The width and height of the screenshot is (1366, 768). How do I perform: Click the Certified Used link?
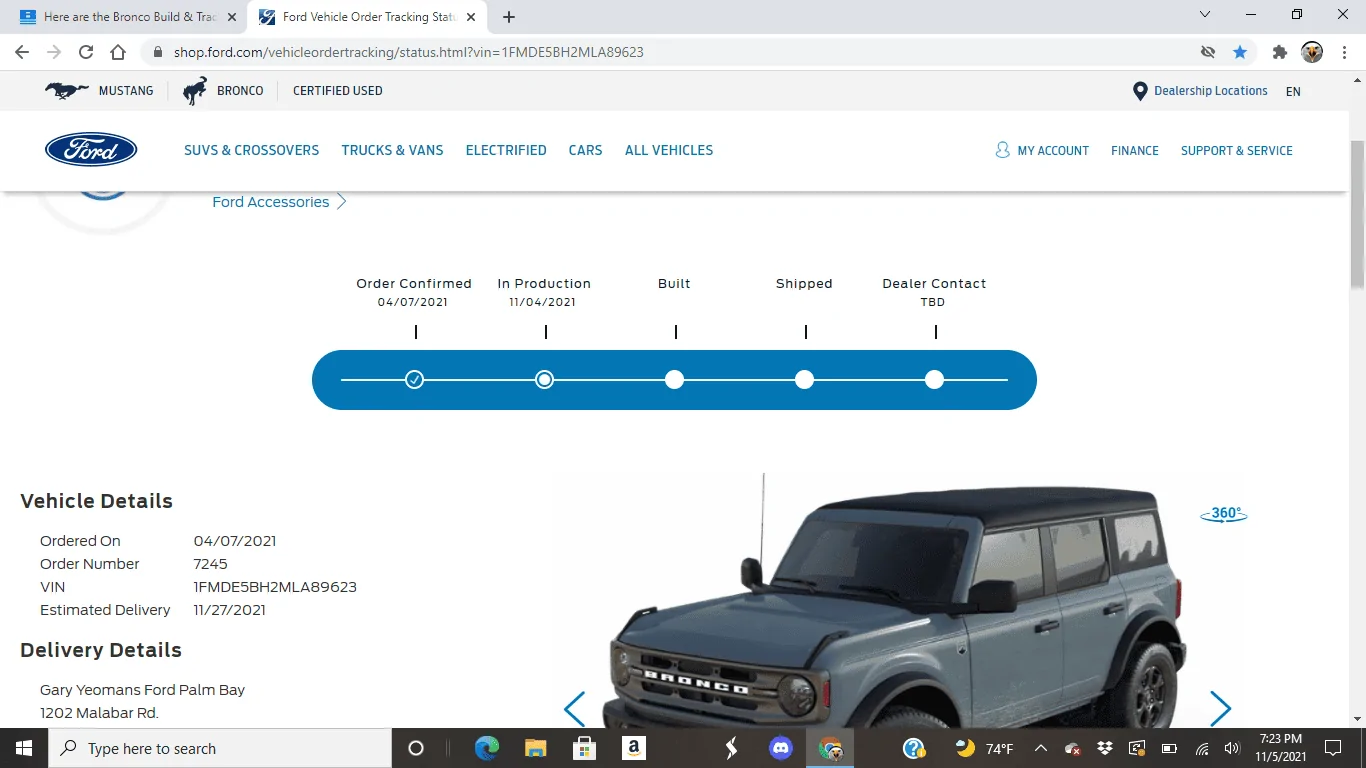337,90
